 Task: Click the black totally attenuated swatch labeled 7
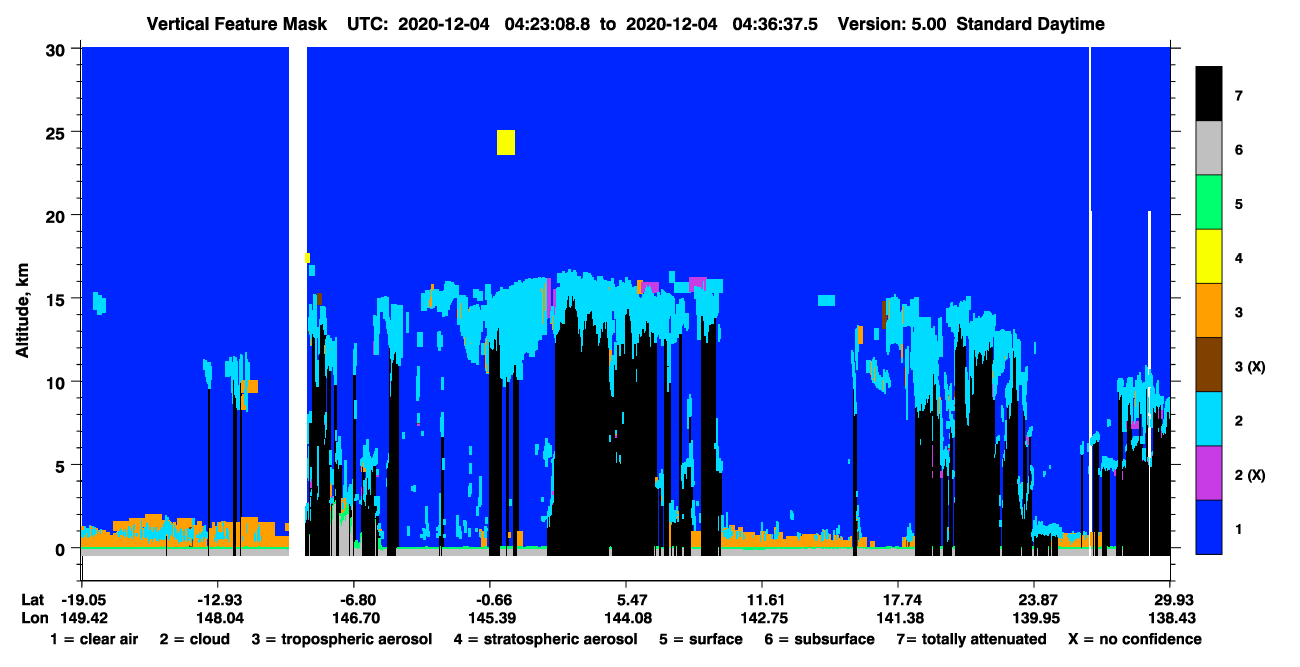pyautogui.click(x=1209, y=94)
